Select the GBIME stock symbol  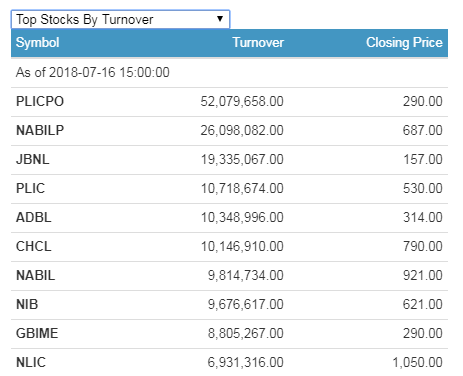(x=37, y=333)
